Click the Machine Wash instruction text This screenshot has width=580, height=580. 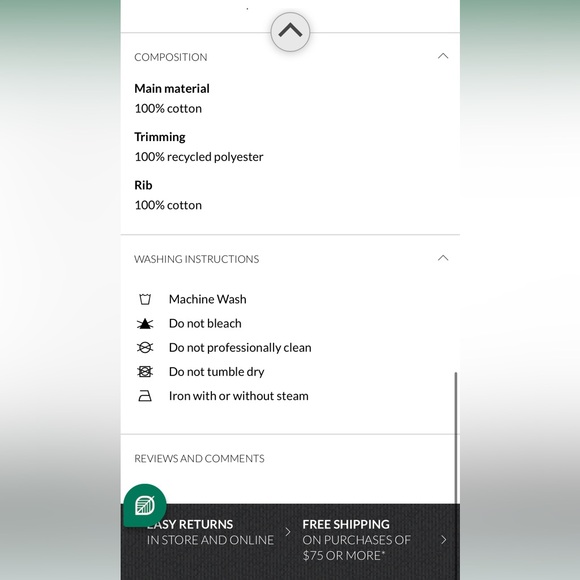(x=208, y=299)
